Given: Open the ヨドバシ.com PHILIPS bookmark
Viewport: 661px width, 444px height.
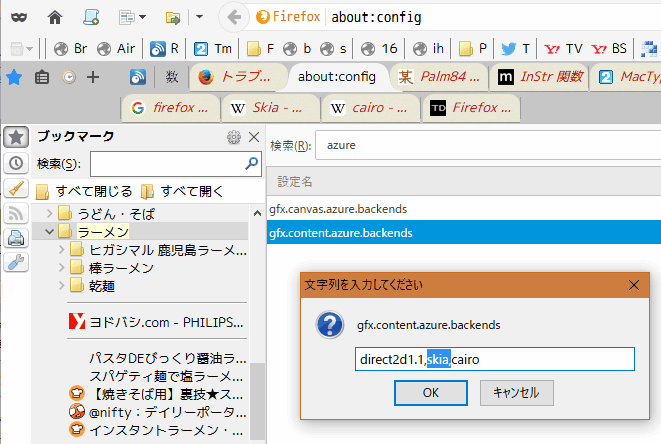Looking at the screenshot, I should click(x=156, y=322).
